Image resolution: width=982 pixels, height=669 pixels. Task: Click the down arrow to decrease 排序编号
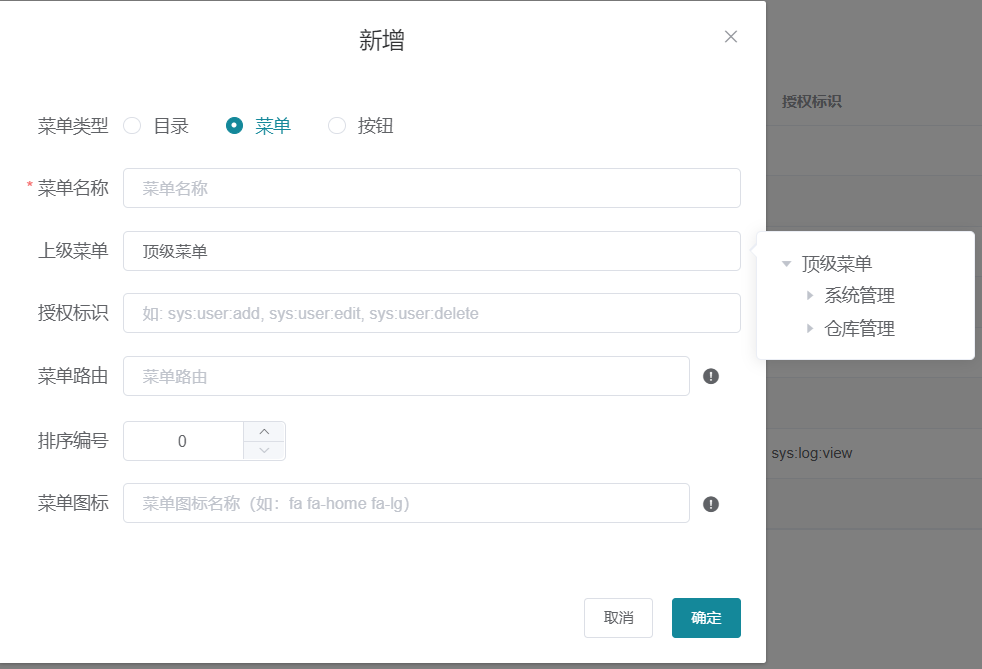[265, 449]
